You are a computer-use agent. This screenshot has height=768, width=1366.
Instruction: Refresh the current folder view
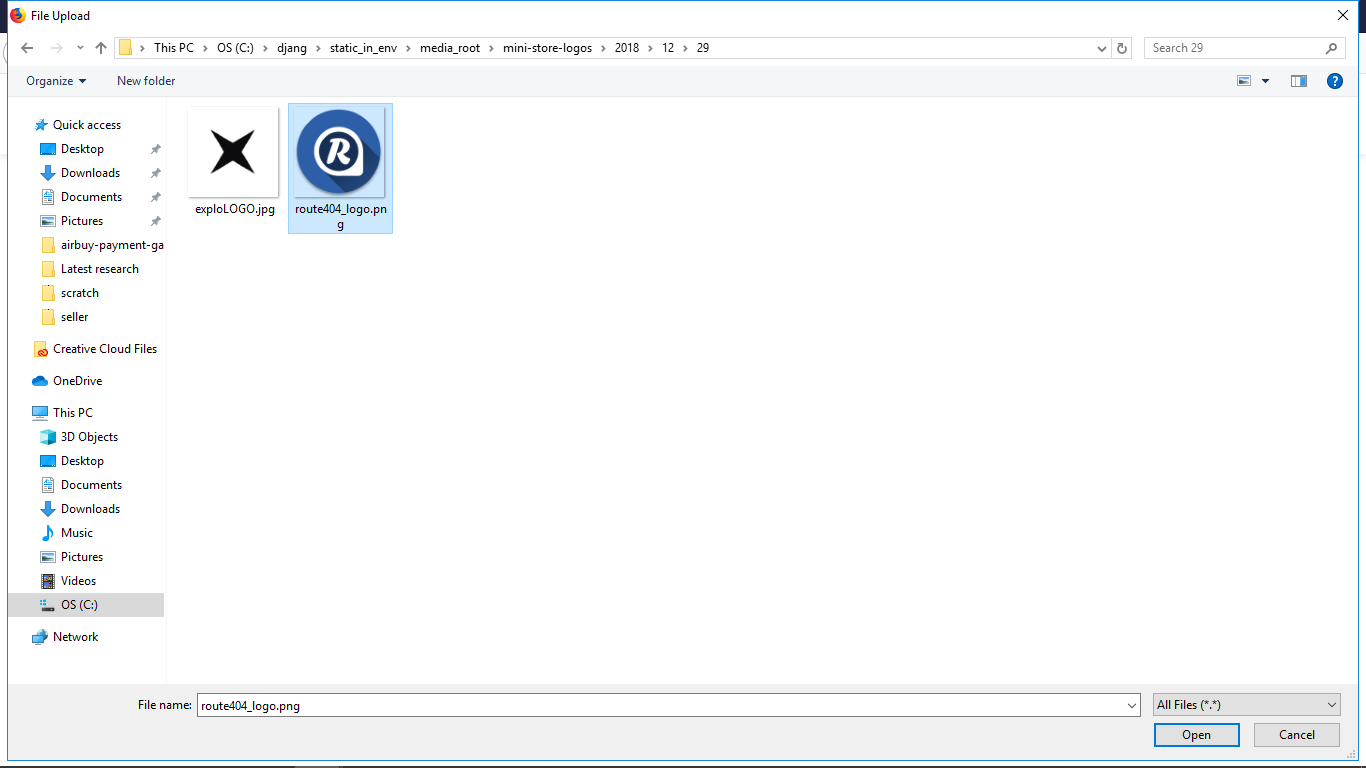(x=1122, y=48)
